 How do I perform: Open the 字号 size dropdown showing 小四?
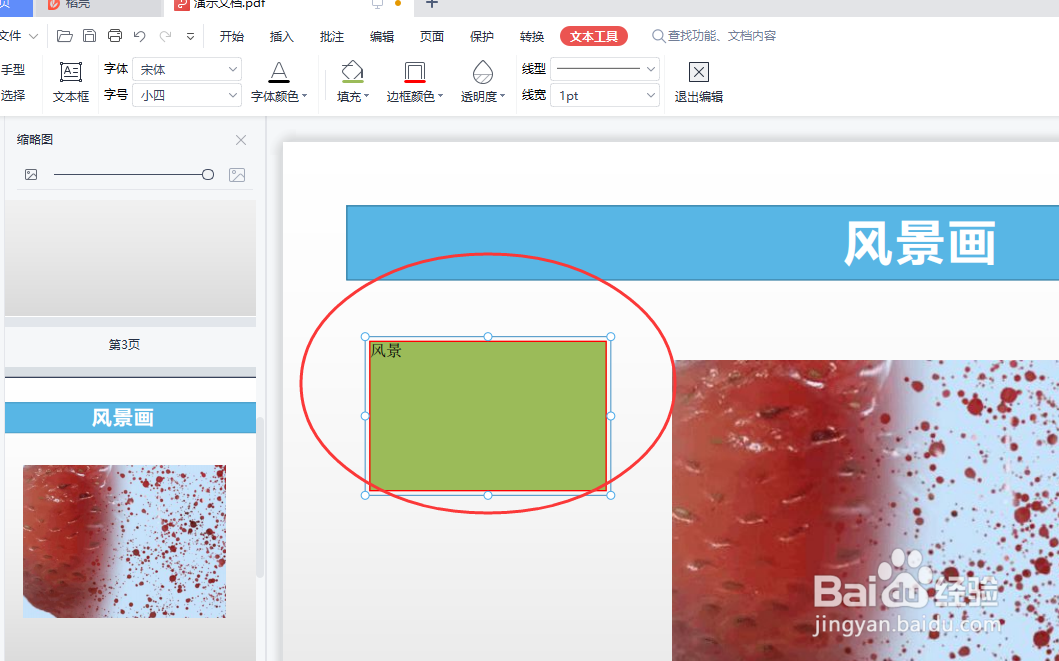[187, 96]
